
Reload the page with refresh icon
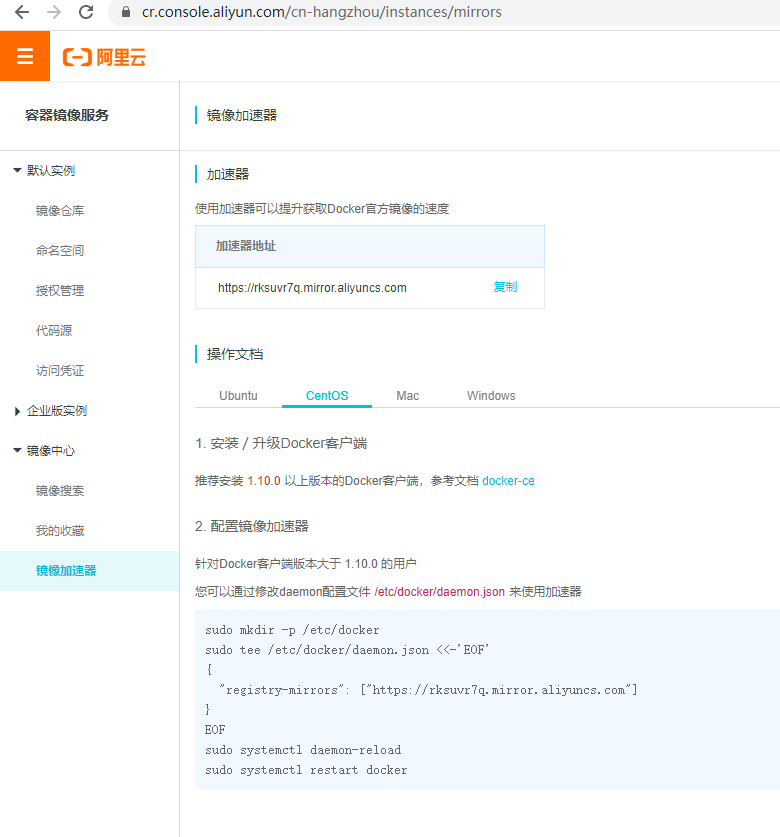86,12
